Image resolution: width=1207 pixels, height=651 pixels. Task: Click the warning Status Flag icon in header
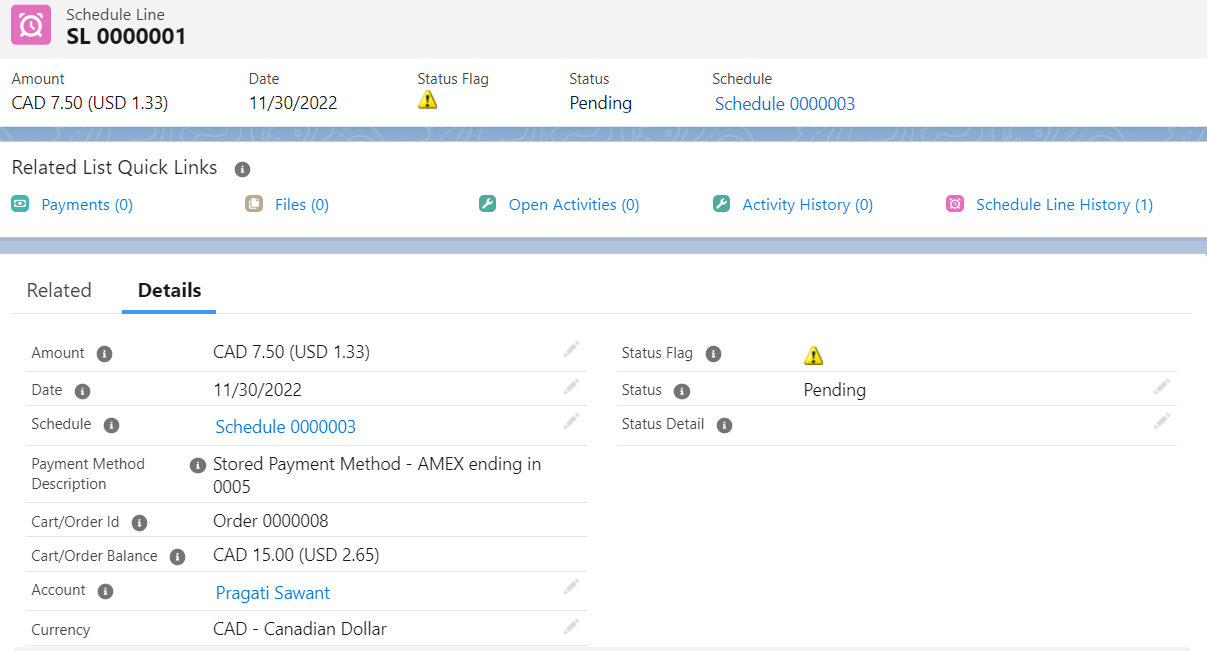pos(428,100)
